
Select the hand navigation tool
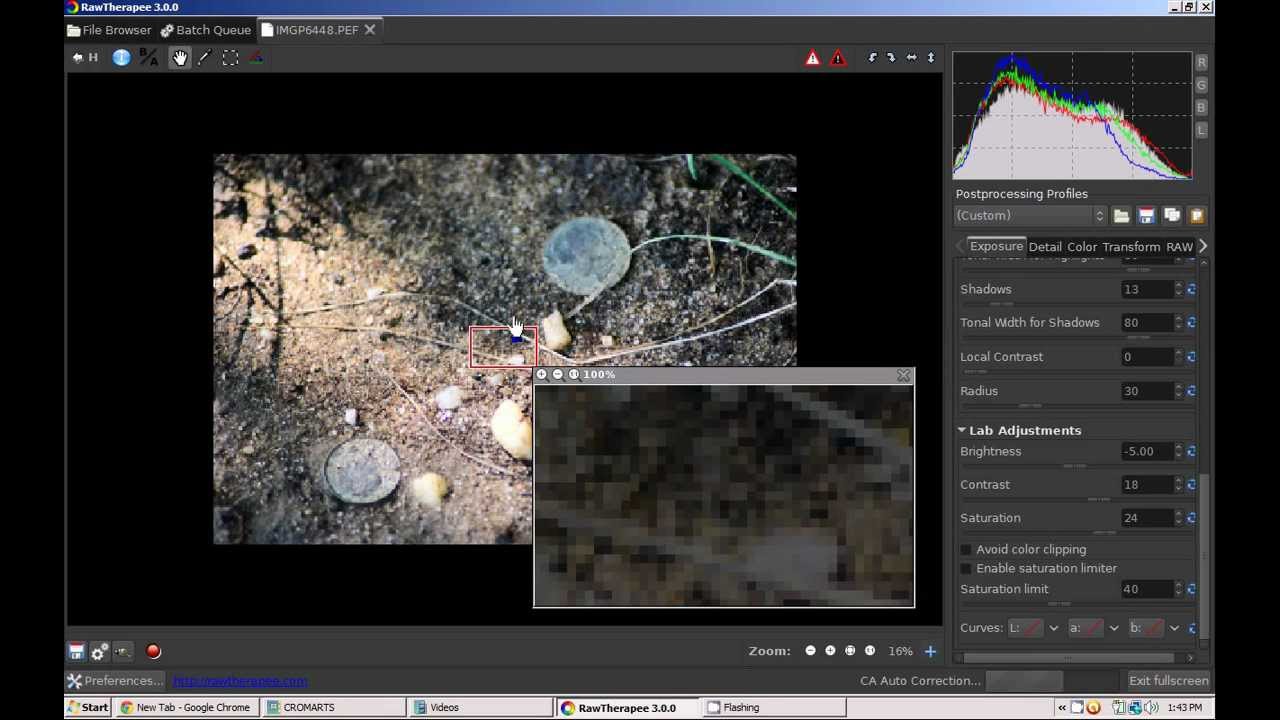coord(180,58)
